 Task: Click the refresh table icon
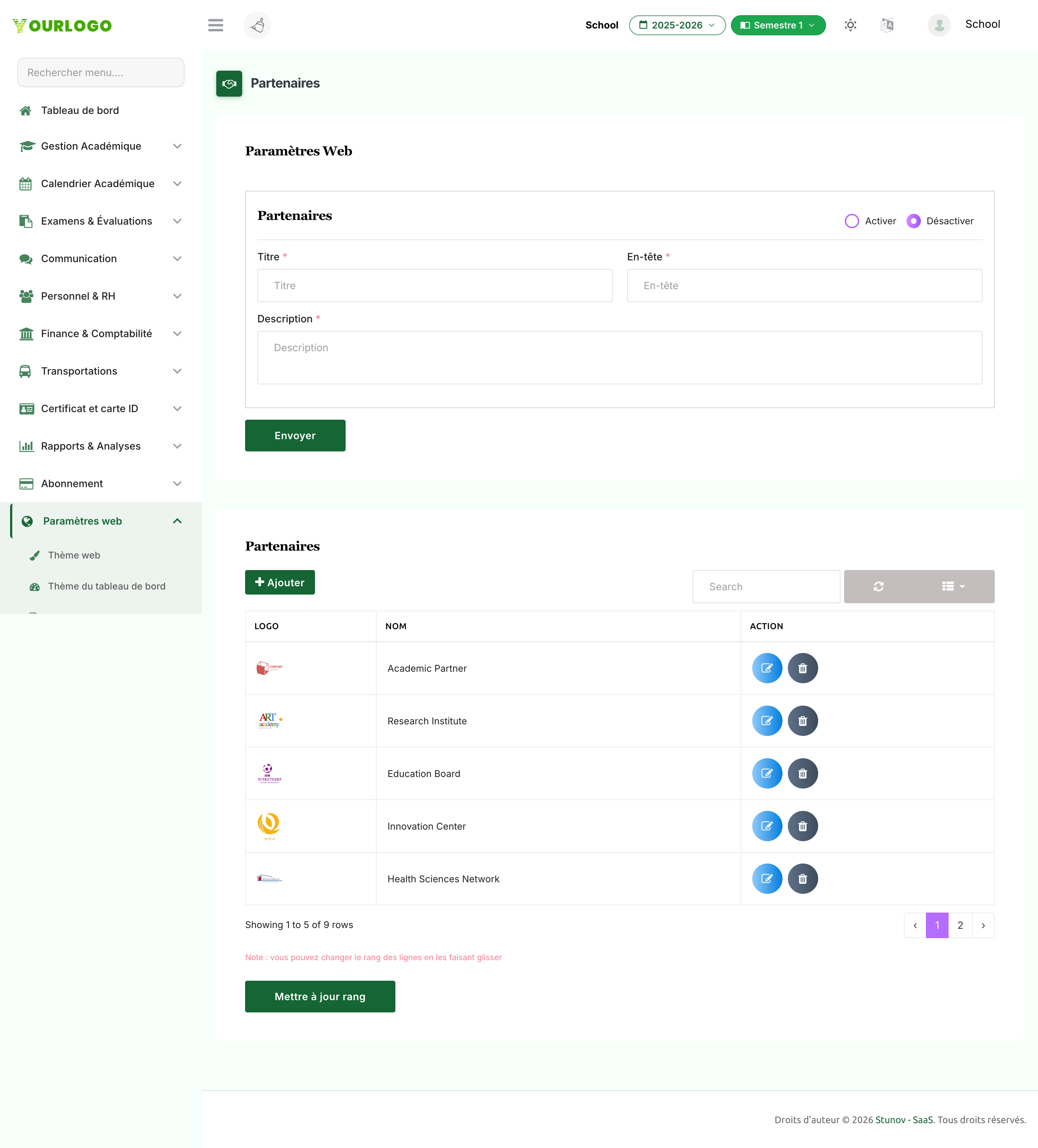878,587
